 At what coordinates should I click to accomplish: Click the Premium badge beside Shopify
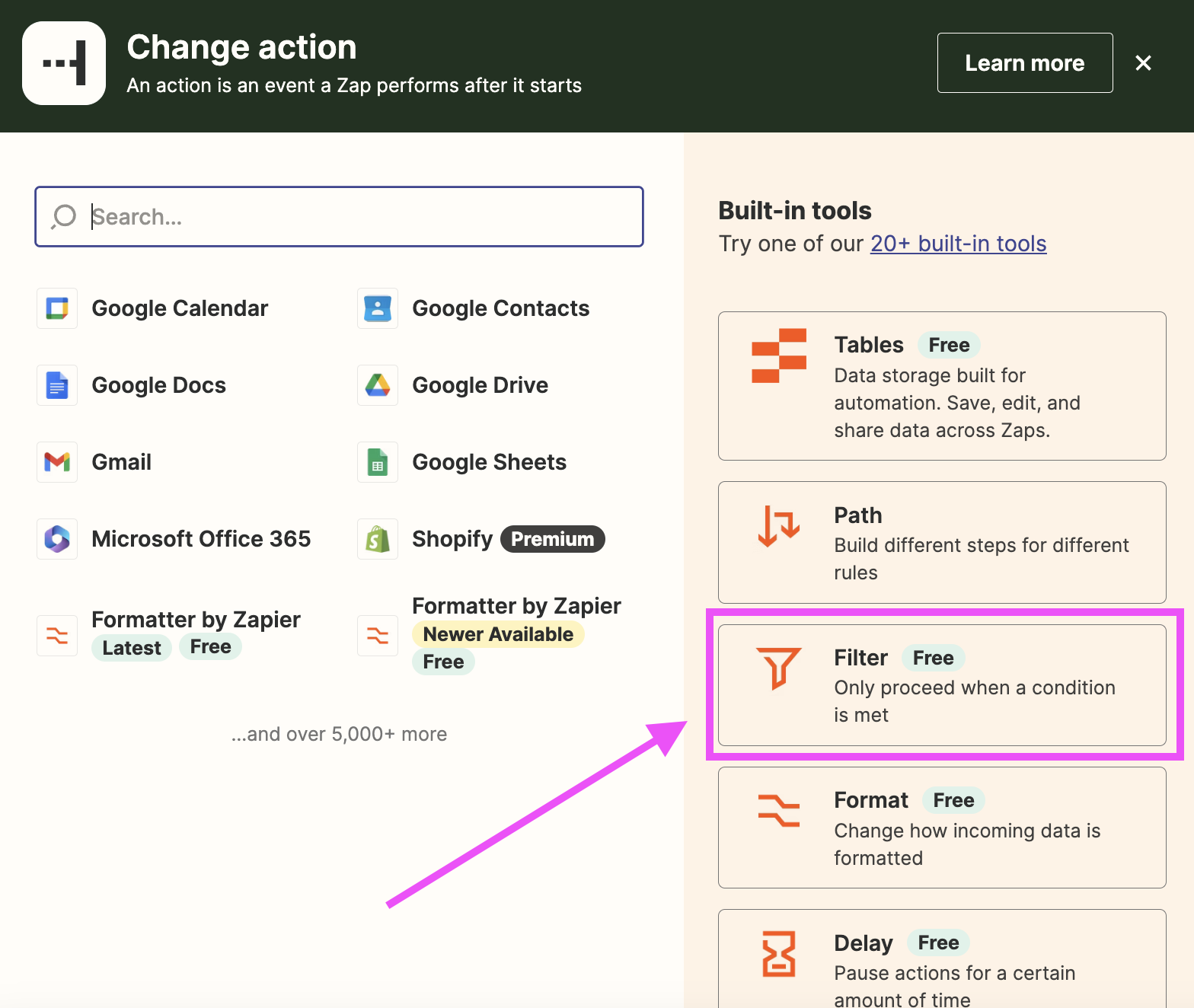[552, 539]
